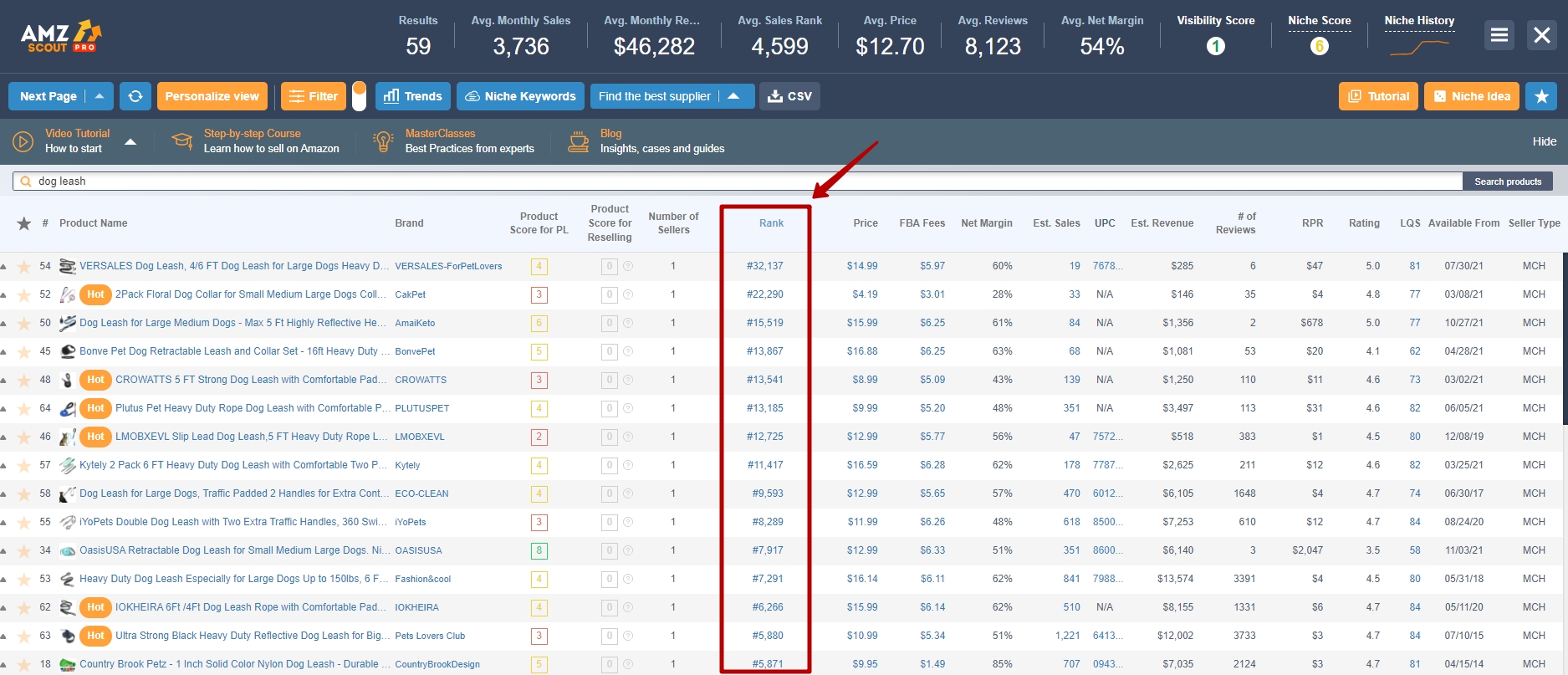Click the Step-by-step Course graduation cap icon
Screen dimensions: 1568x675
[x=181, y=141]
